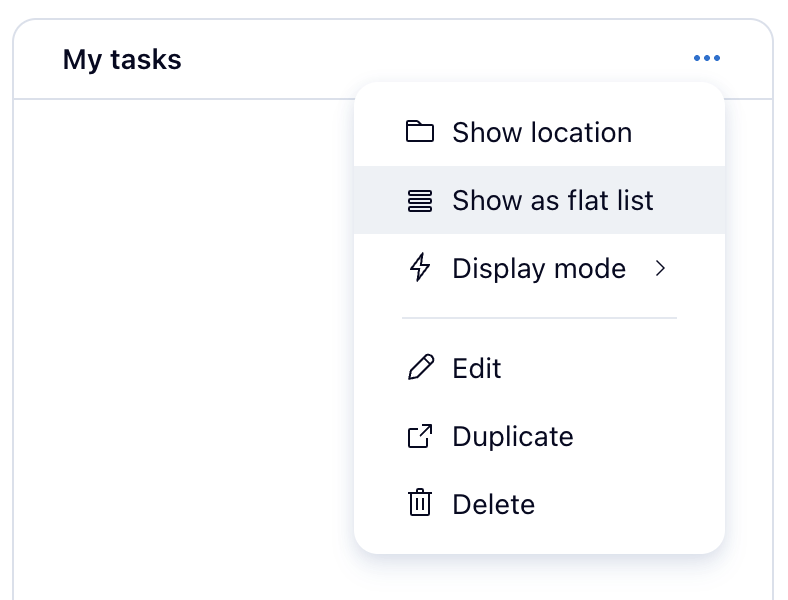The height and width of the screenshot is (600, 788).
Task: Click the Duplicate arrow-in-square icon
Action: pos(420,436)
